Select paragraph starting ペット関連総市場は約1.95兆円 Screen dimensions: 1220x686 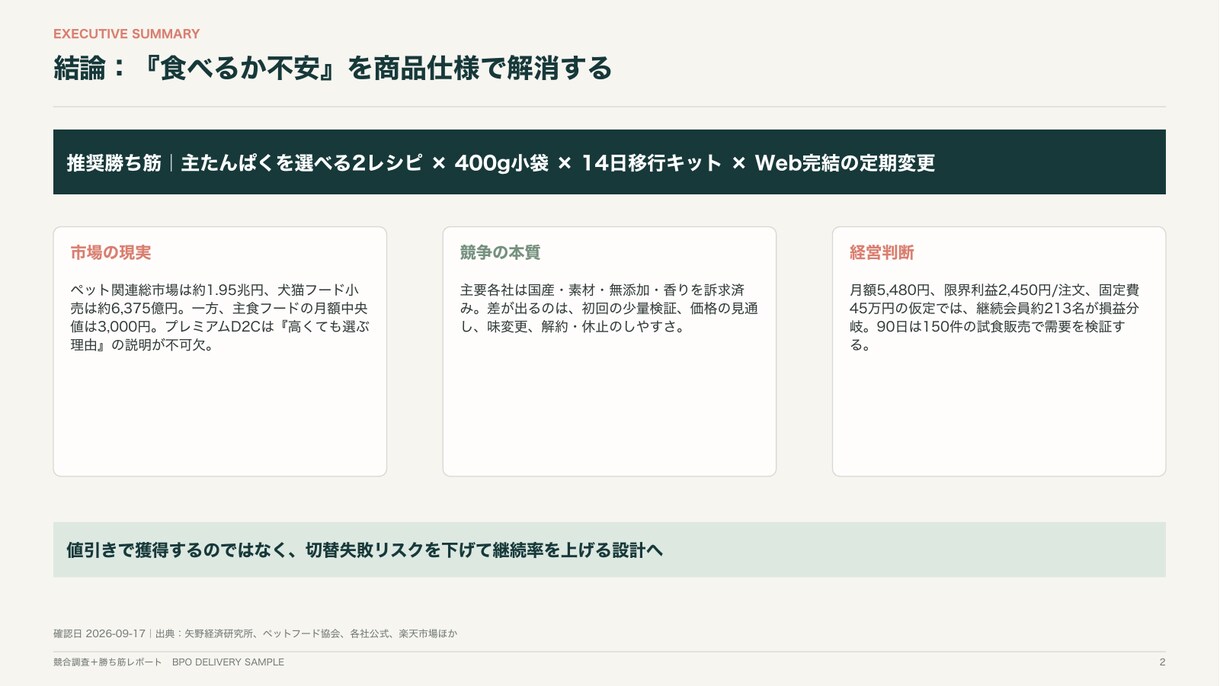219,317
